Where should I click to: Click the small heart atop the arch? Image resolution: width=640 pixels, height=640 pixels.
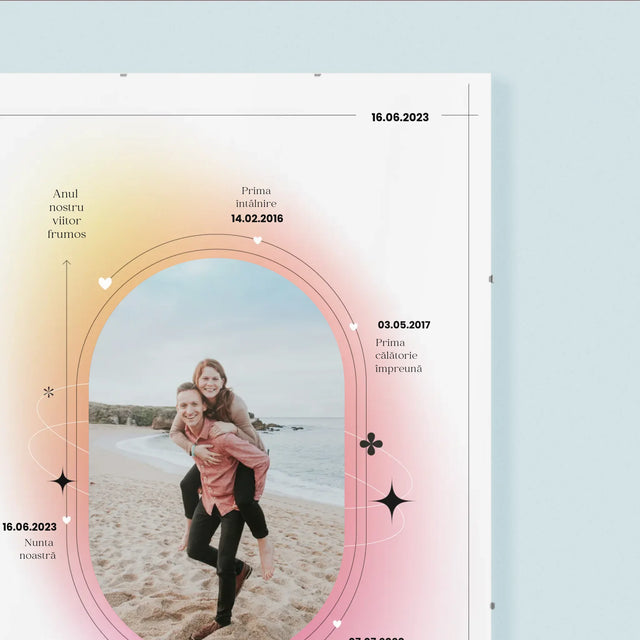(x=257, y=240)
